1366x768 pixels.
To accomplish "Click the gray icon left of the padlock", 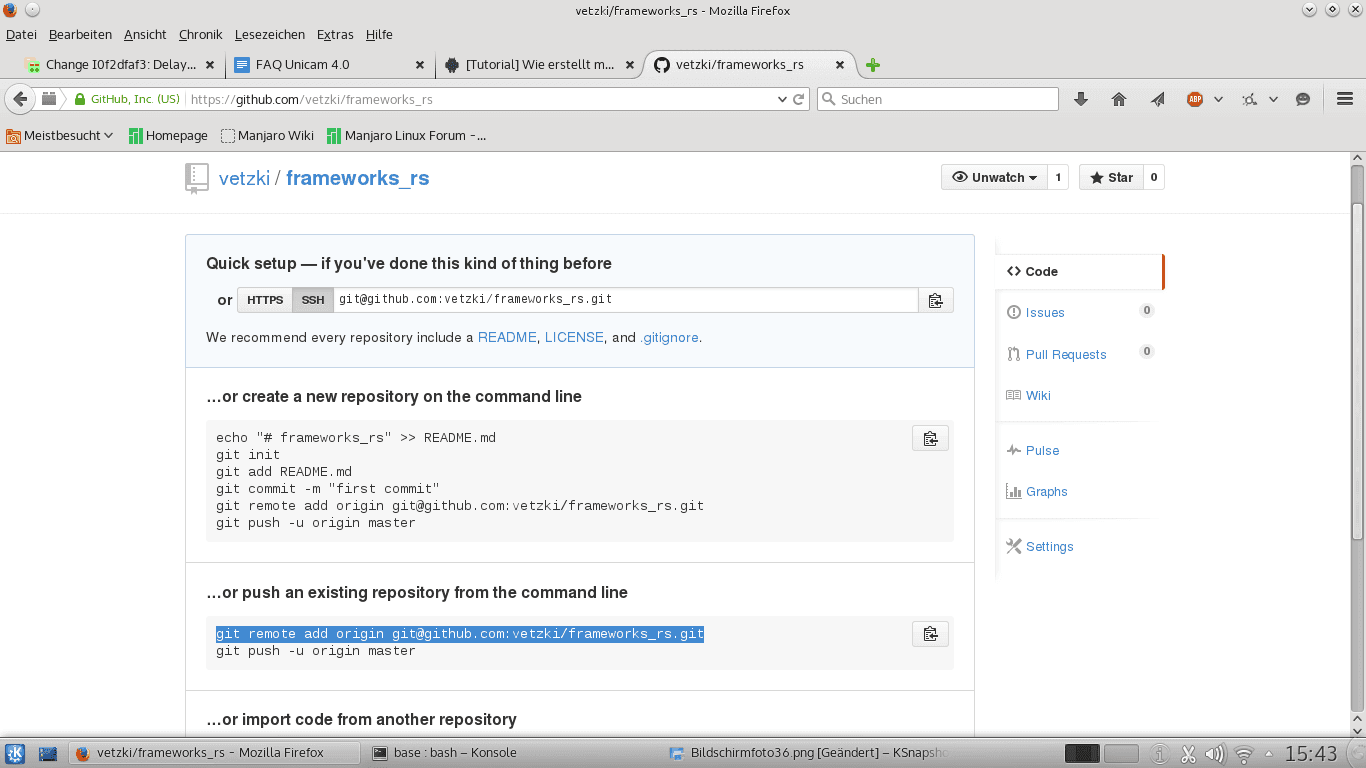I will point(49,99).
